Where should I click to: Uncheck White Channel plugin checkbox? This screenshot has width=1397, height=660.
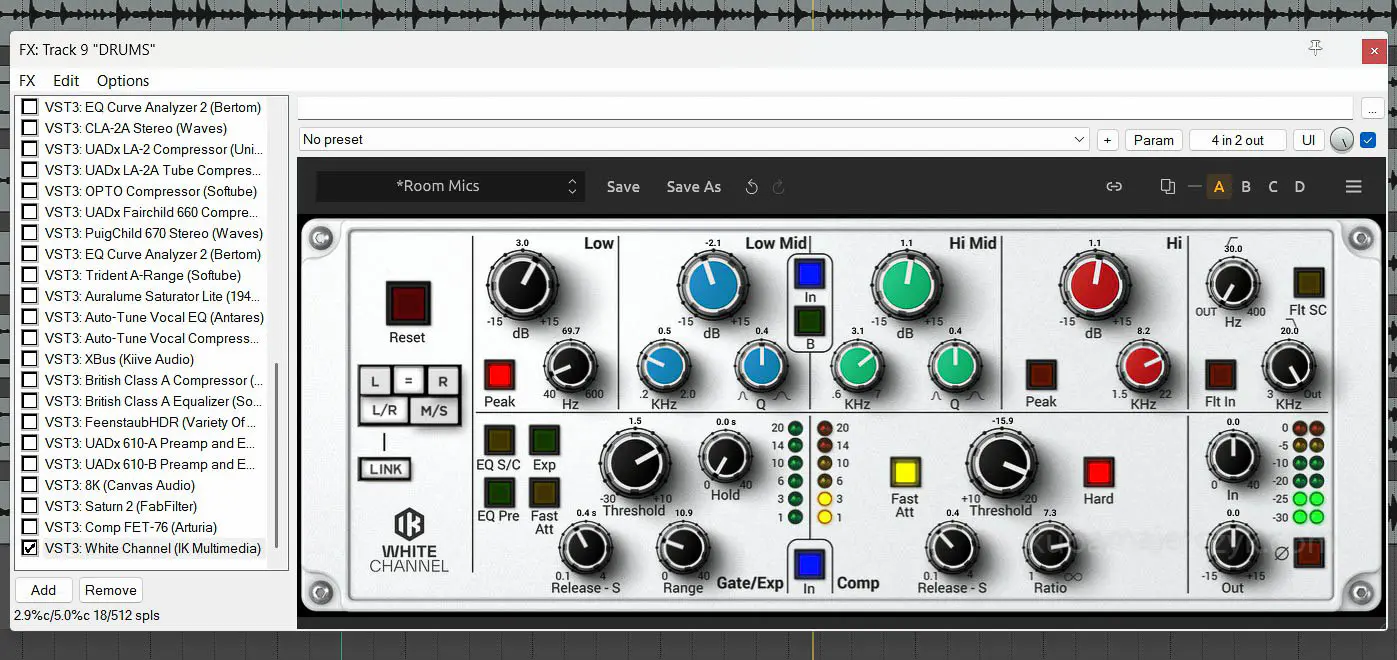point(30,548)
